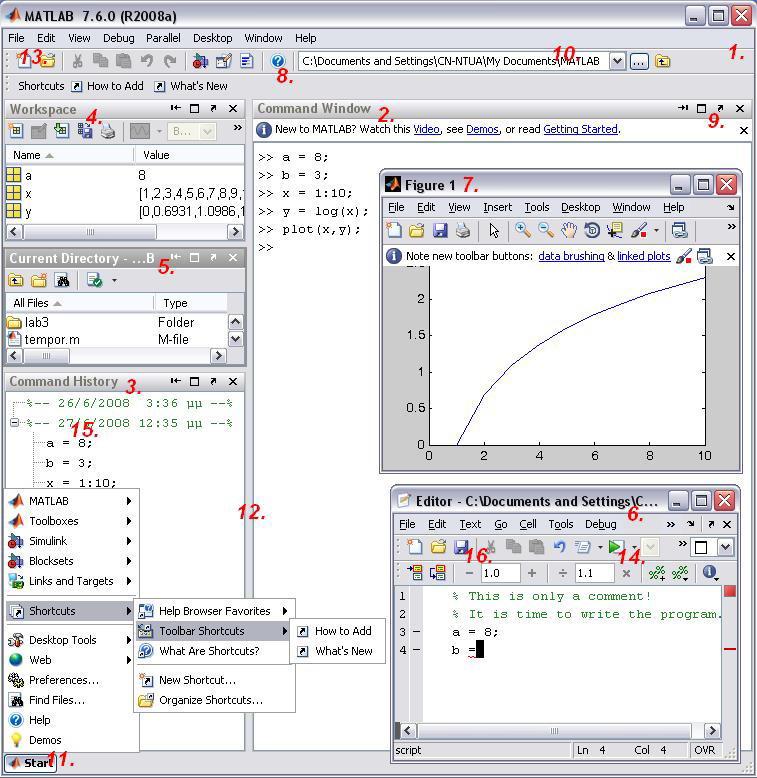Undock the Command Window panel
This screenshot has width=757, height=778.
720,108
